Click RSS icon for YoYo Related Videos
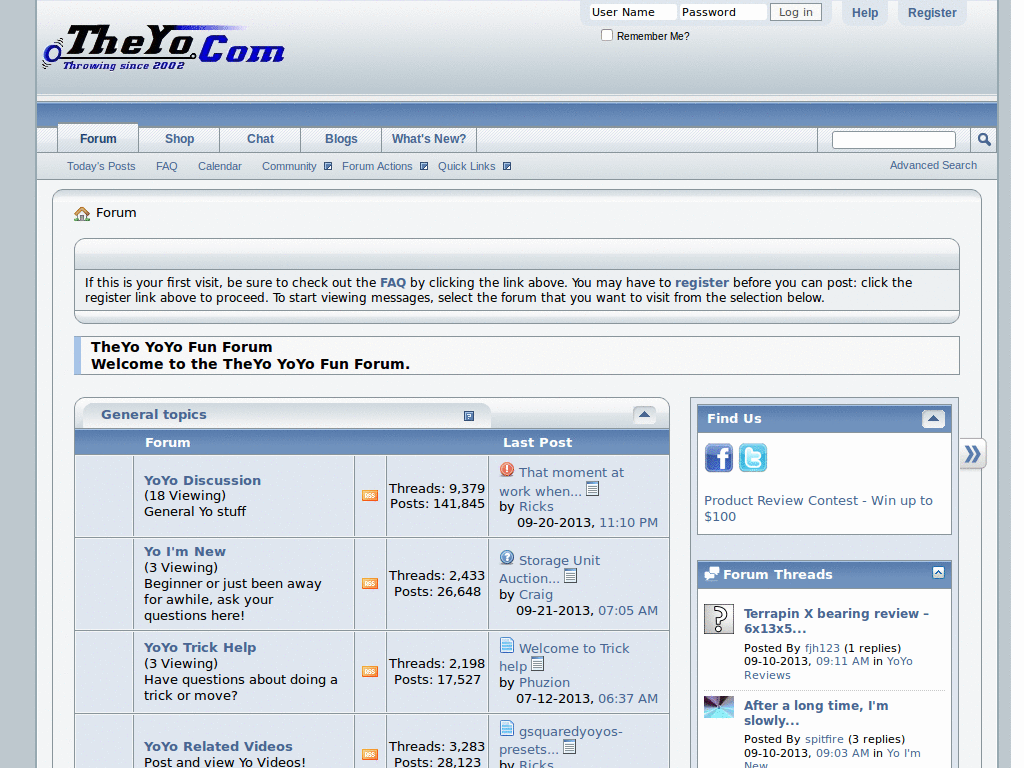The image size is (1024, 768). [370, 754]
